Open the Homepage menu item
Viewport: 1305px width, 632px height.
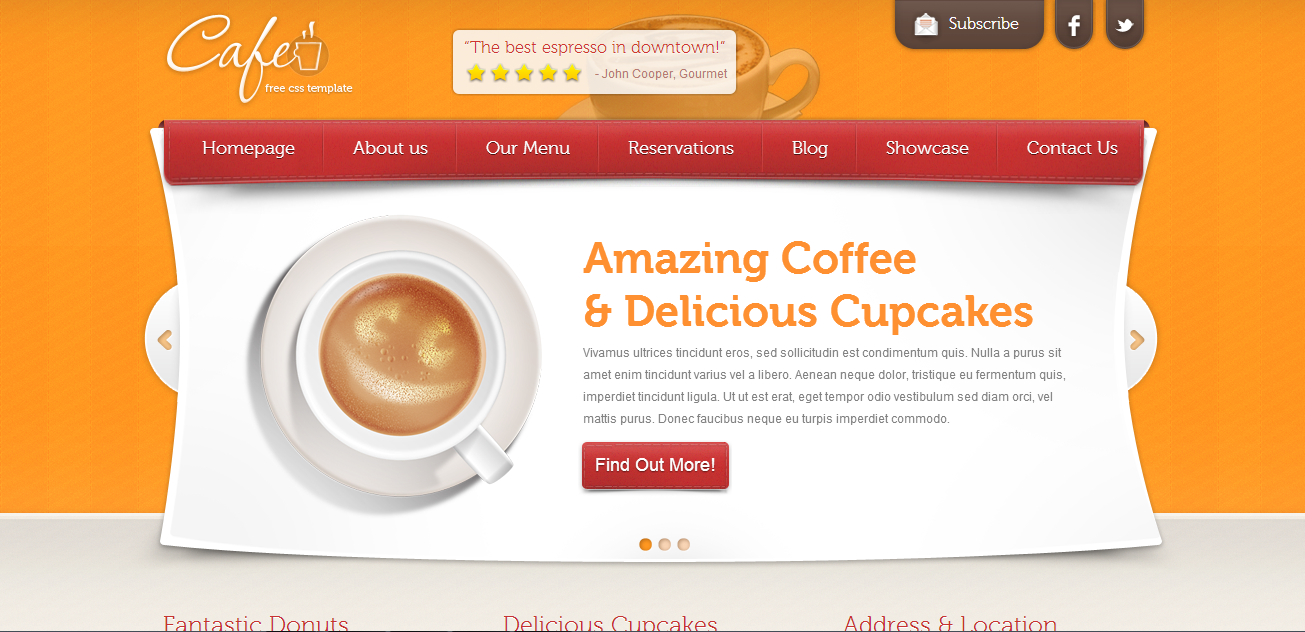click(x=248, y=148)
